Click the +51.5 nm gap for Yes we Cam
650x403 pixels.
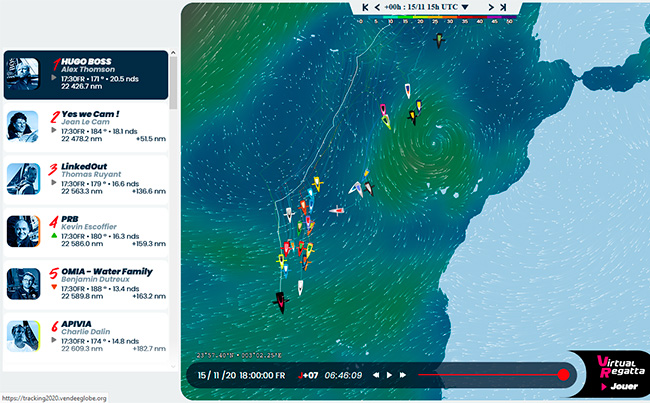(x=150, y=139)
